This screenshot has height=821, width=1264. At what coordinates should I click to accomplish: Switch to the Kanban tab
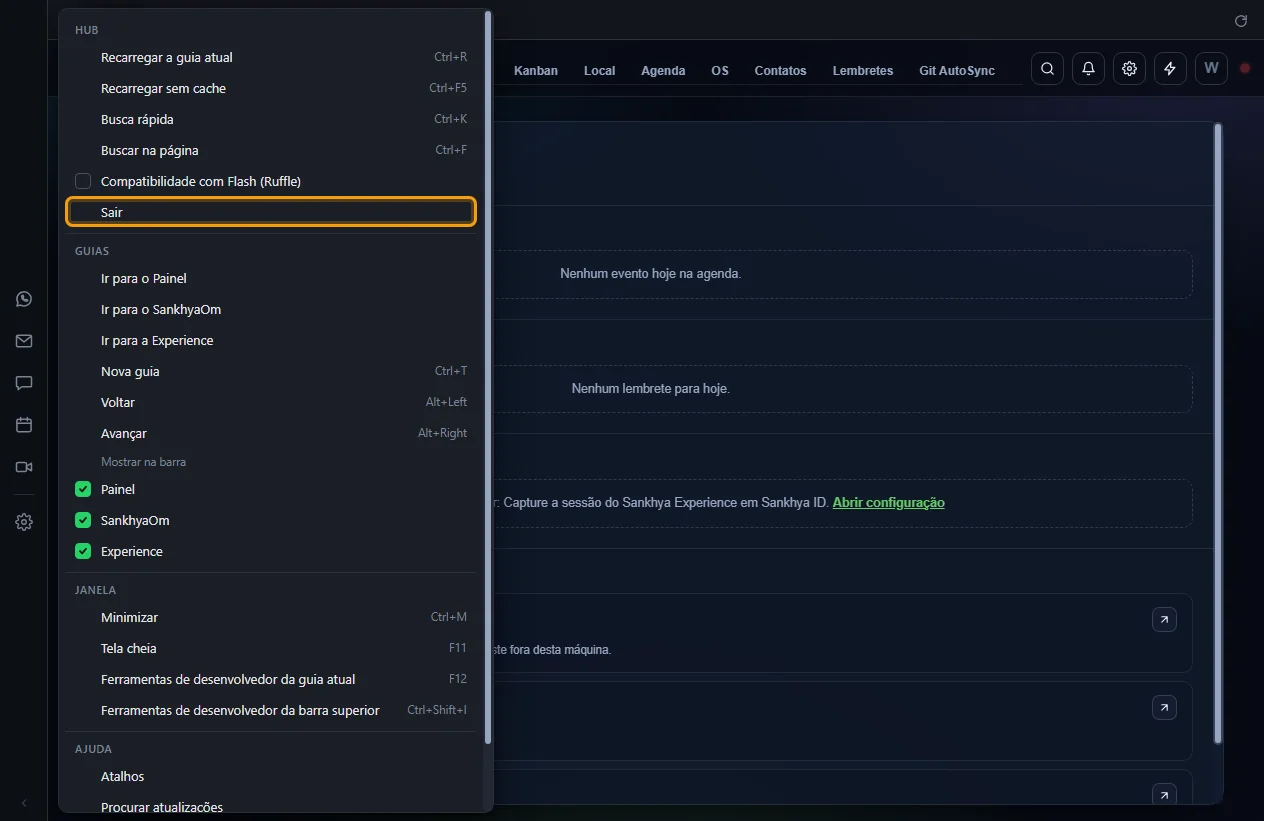536,70
